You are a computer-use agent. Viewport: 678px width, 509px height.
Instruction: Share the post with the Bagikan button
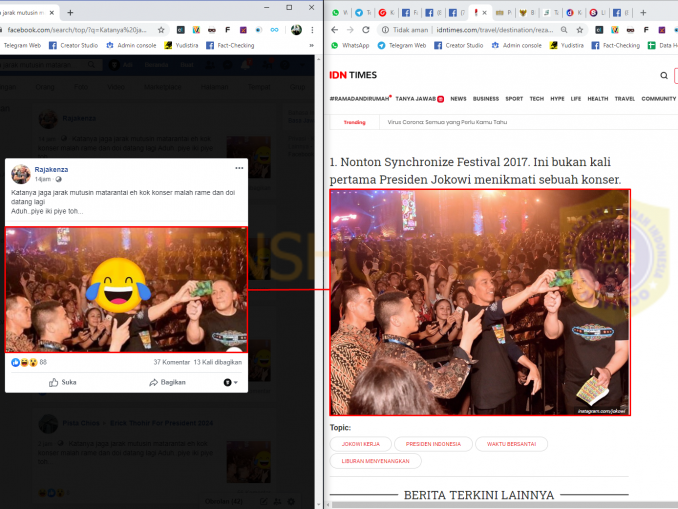click(x=167, y=382)
